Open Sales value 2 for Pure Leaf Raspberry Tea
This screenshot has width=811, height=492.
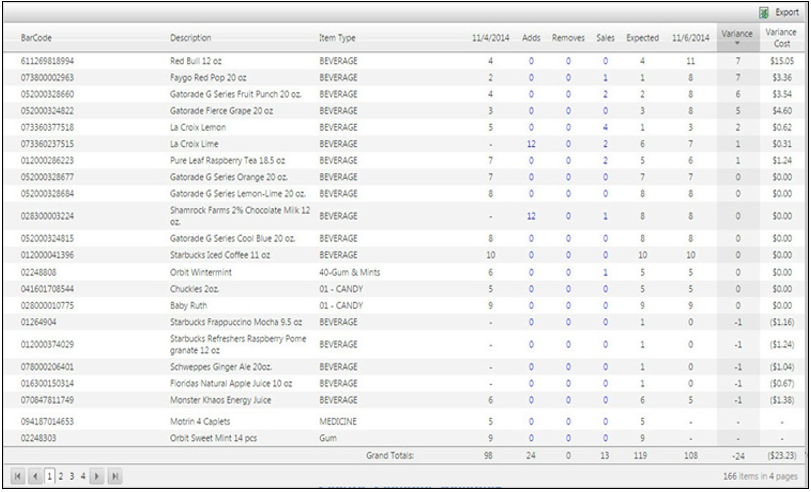[605, 160]
